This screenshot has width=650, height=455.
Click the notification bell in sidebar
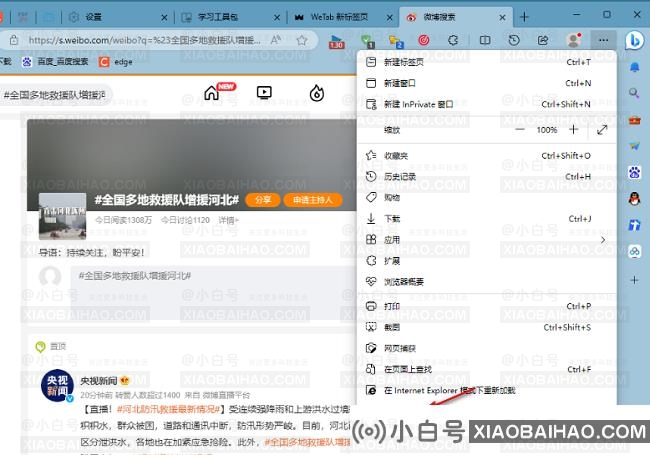click(x=634, y=67)
